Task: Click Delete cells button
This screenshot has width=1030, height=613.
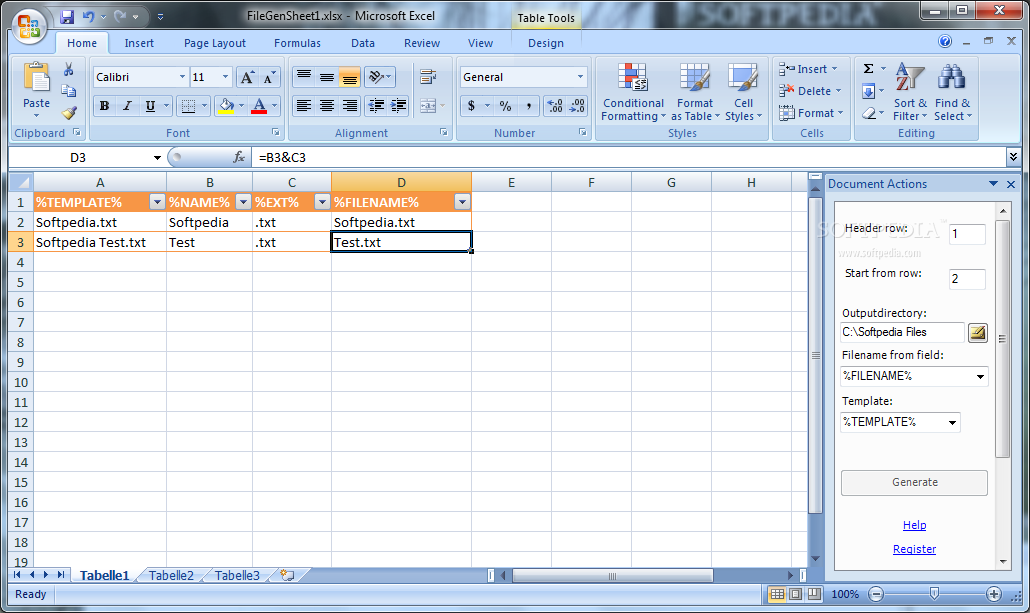Action: 810,91
